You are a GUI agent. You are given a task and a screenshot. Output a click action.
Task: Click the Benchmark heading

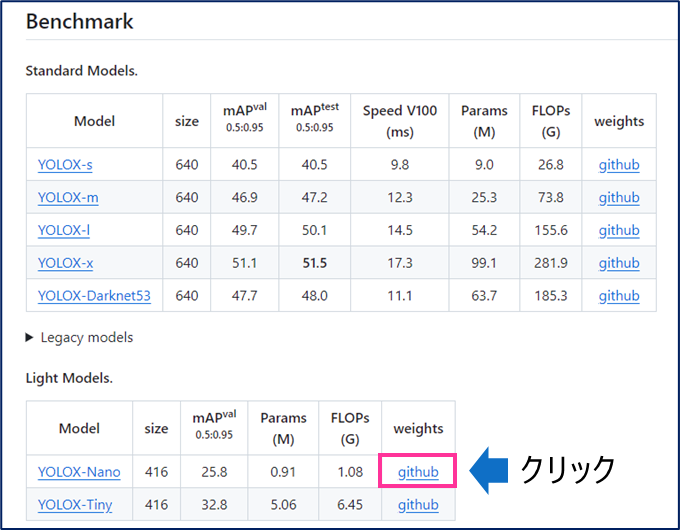tap(79, 21)
